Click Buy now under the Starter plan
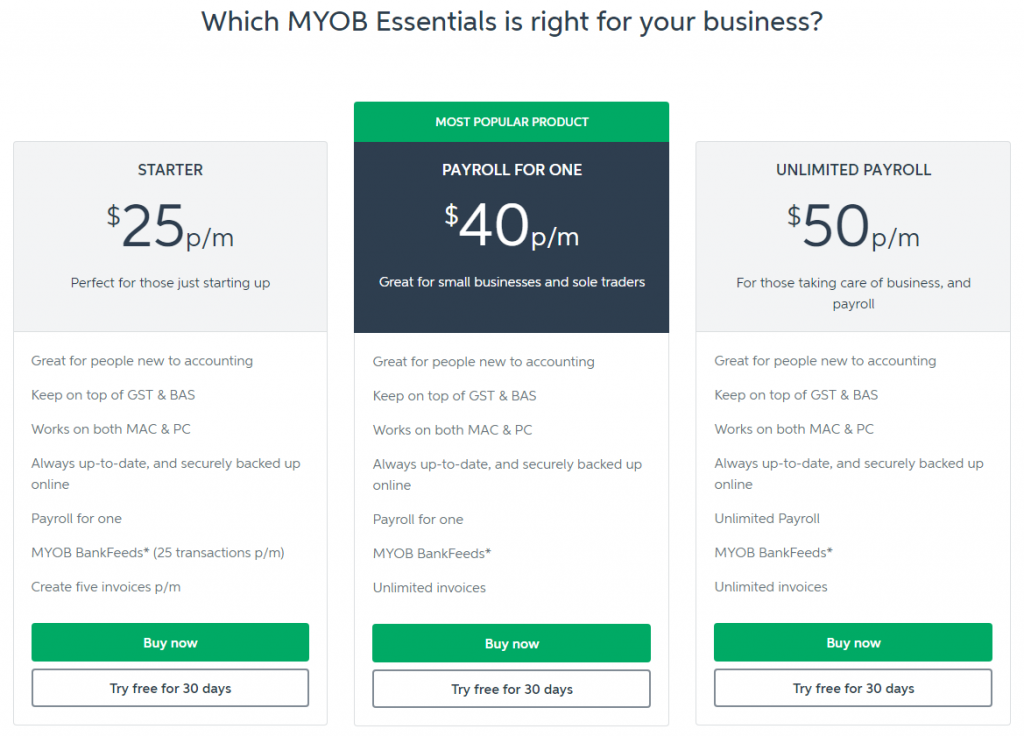This screenshot has width=1024, height=736. click(170, 642)
